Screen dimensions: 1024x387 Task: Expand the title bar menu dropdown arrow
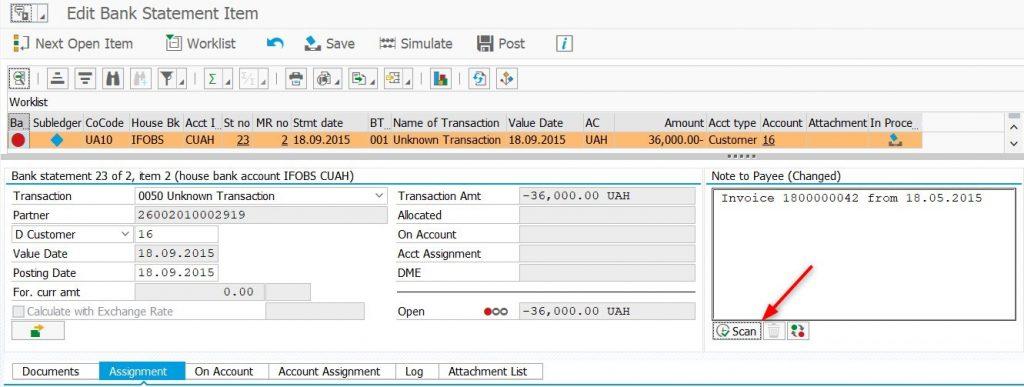[42, 13]
